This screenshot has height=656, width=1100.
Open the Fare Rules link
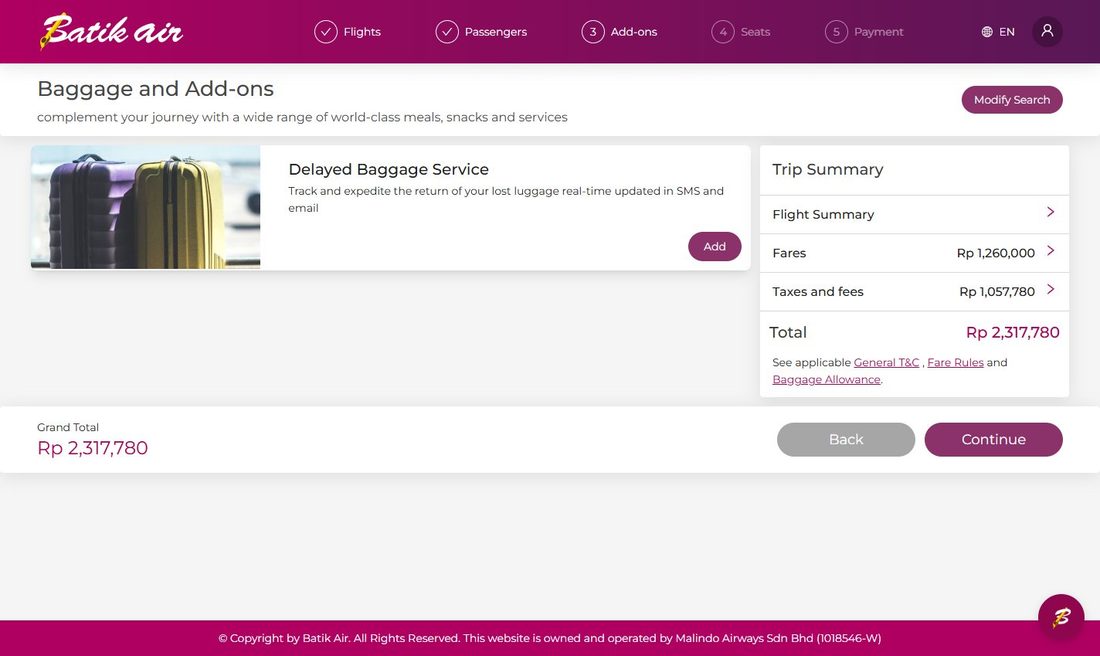pyautogui.click(x=955, y=363)
